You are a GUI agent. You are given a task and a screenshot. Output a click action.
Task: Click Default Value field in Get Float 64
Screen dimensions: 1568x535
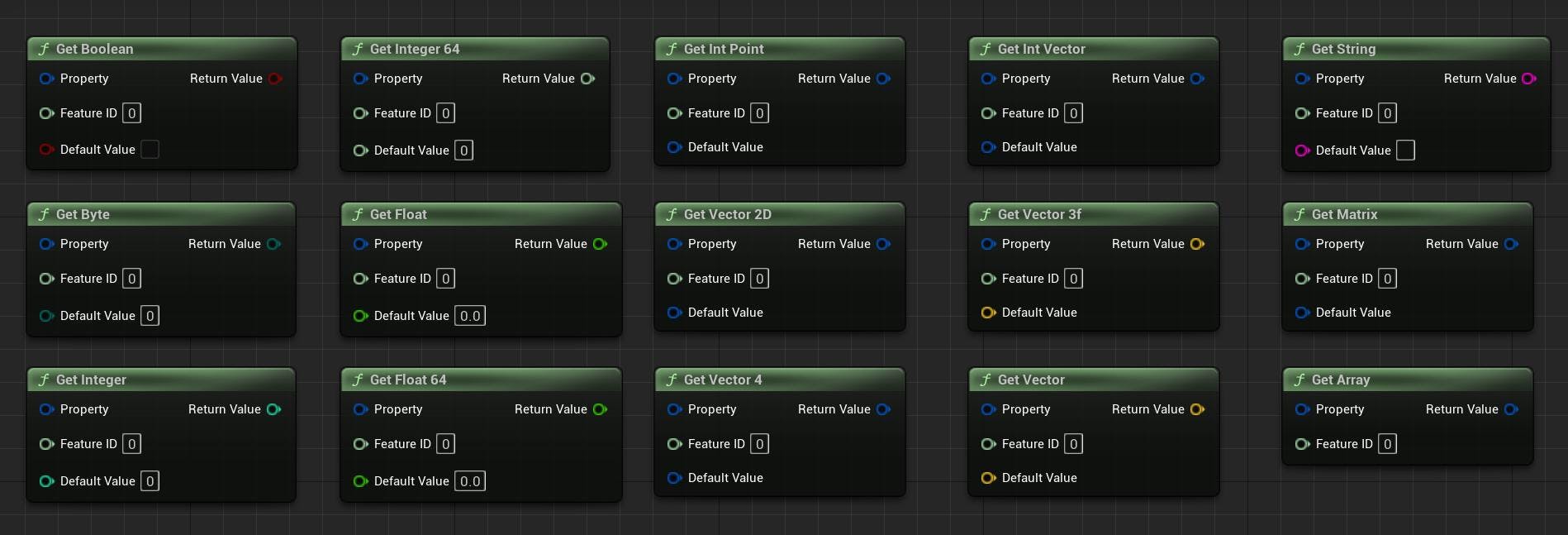tap(470, 481)
